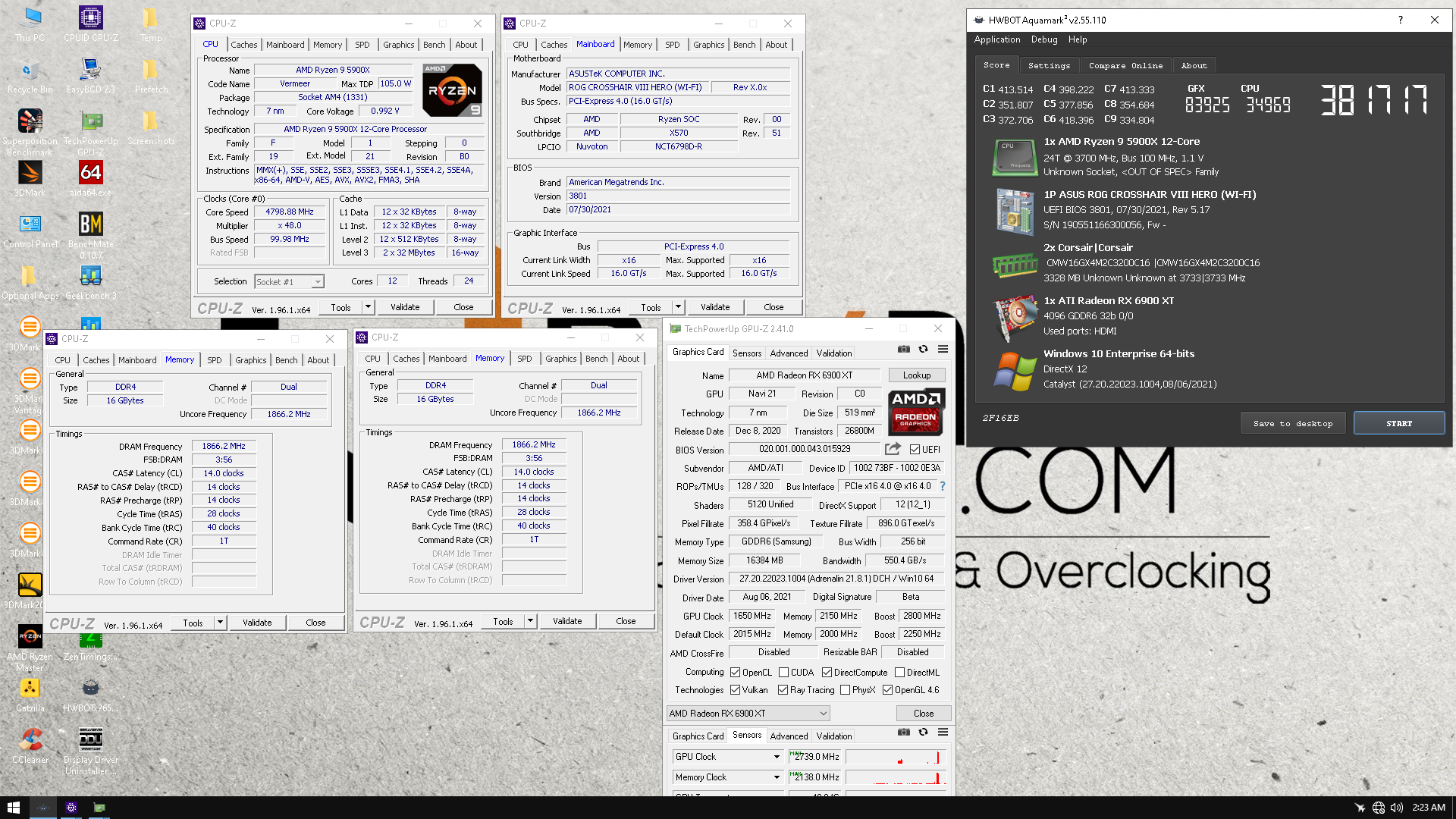Click the Memory Clock sensor graph
The image size is (1456, 819).
[895, 777]
